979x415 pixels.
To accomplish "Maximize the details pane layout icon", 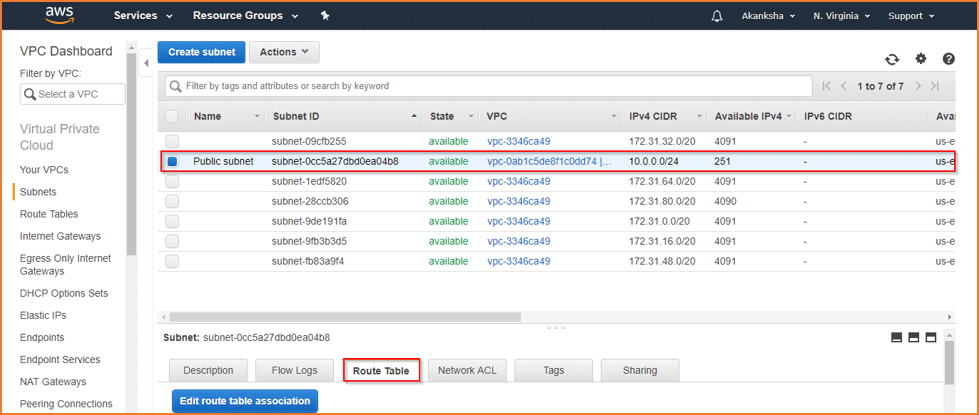I will click(x=931, y=338).
